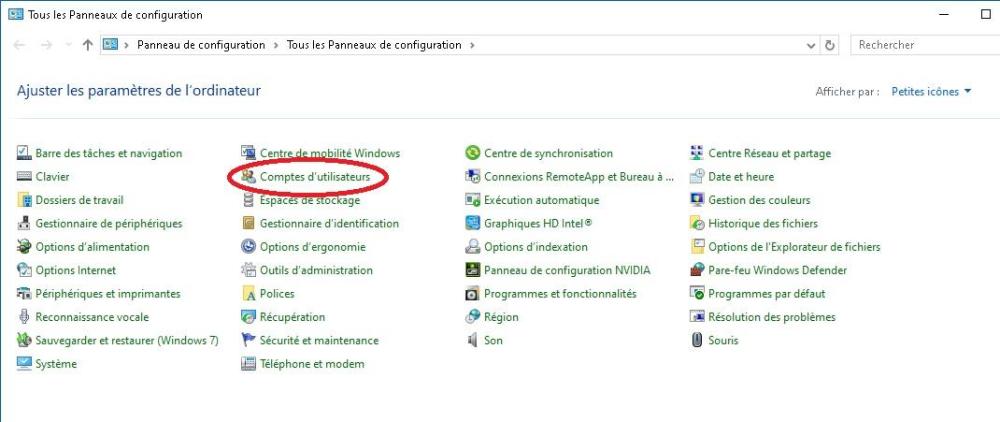Focus the Rechercher search field
The image size is (1000, 422).
click(925, 45)
